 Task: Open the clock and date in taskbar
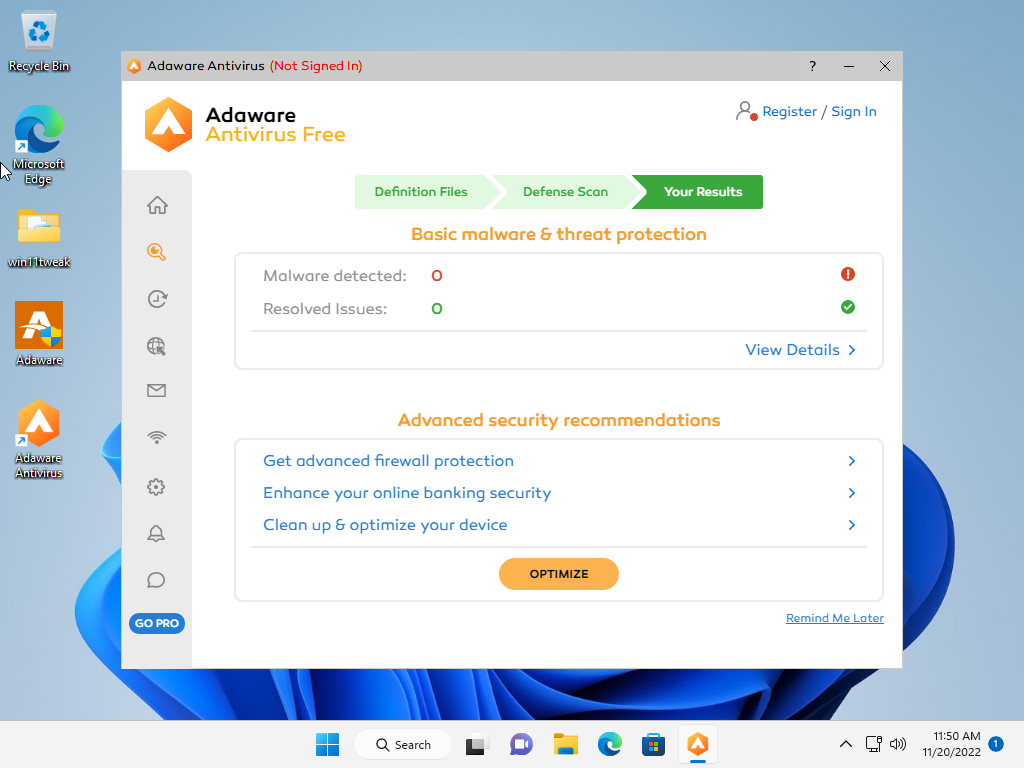pos(952,744)
